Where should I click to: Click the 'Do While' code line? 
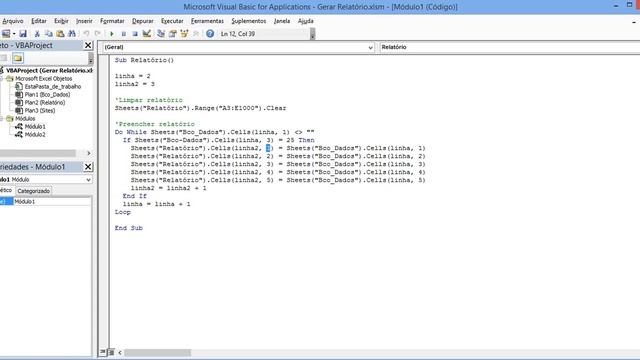(214, 132)
